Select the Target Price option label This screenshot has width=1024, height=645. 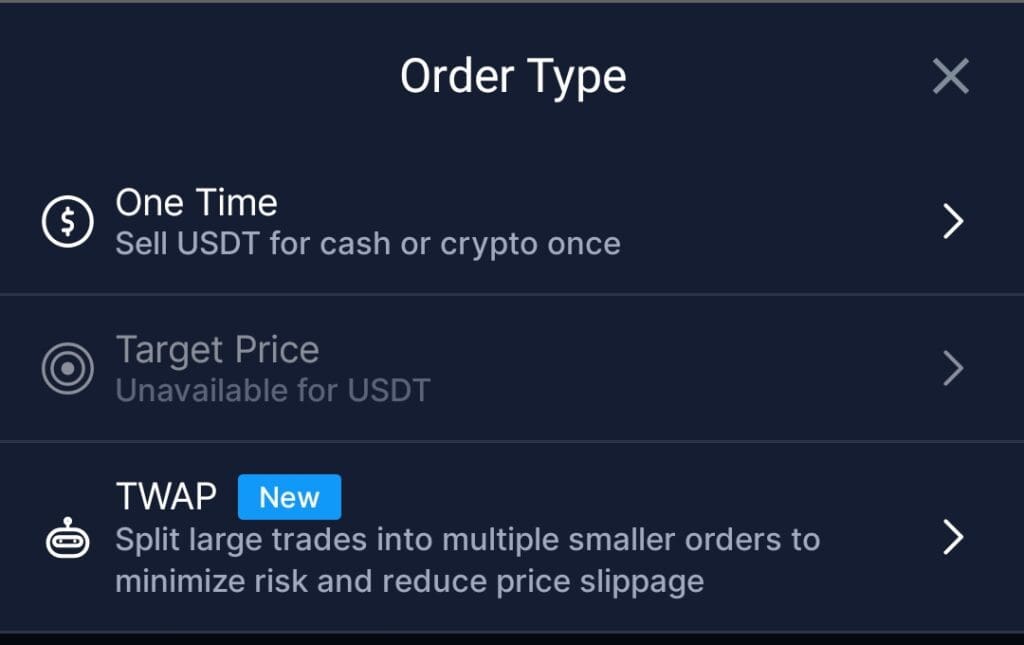coord(217,350)
